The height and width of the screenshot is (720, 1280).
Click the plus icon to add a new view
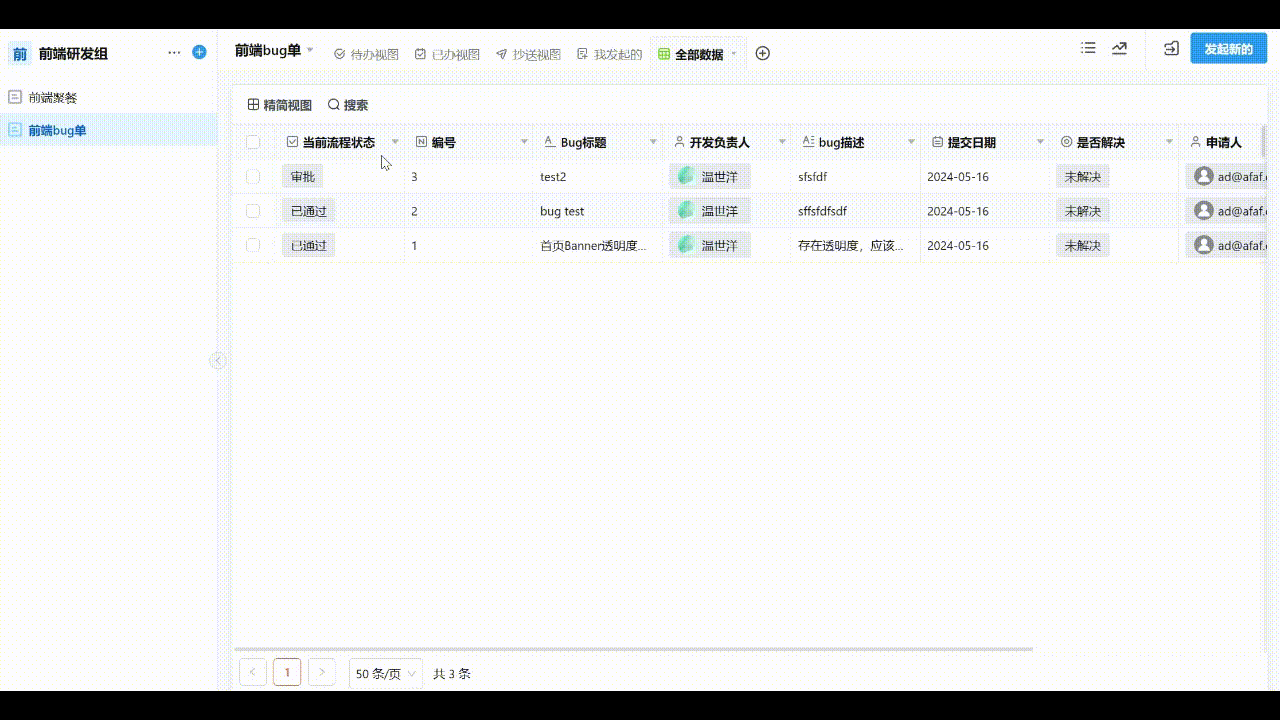click(x=762, y=53)
